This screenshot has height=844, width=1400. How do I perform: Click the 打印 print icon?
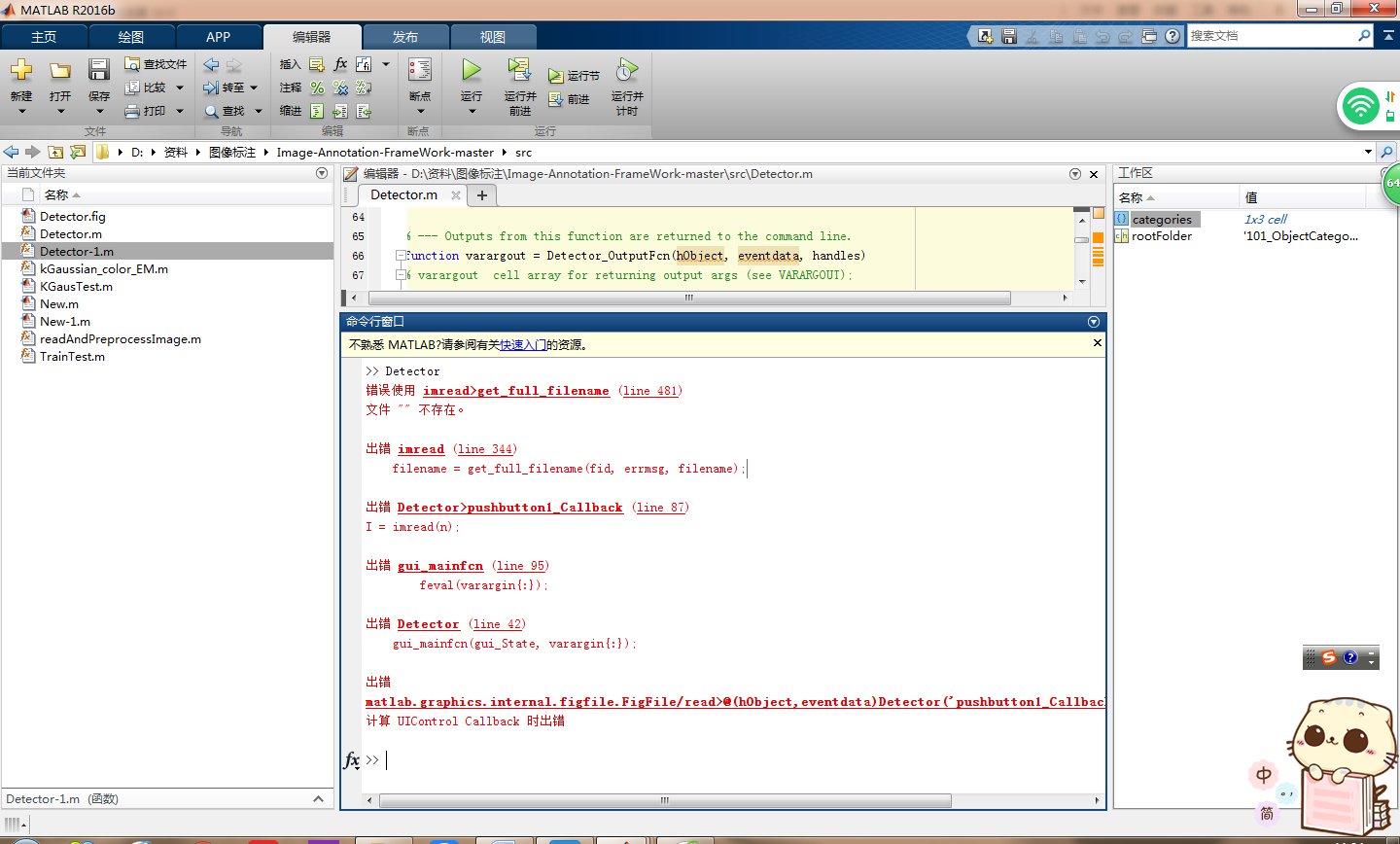coord(133,111)
